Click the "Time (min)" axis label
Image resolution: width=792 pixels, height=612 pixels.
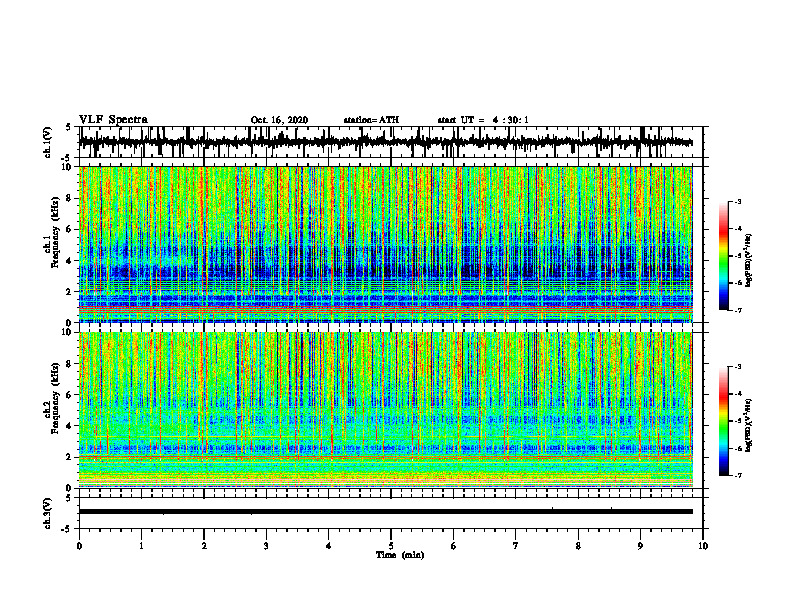(400, 555)
